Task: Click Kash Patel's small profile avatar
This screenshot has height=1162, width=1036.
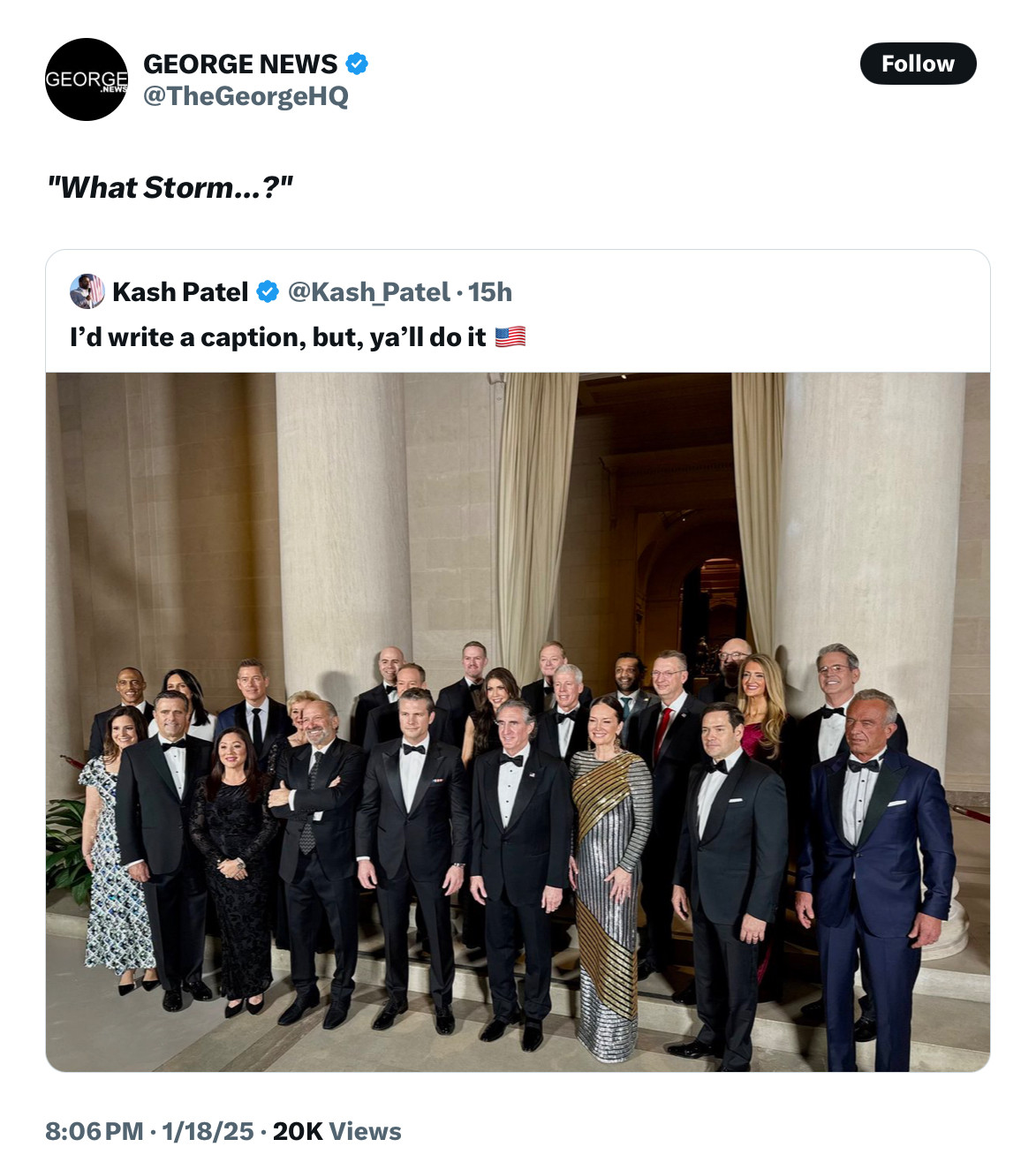Action: click(x=87, y=291)
